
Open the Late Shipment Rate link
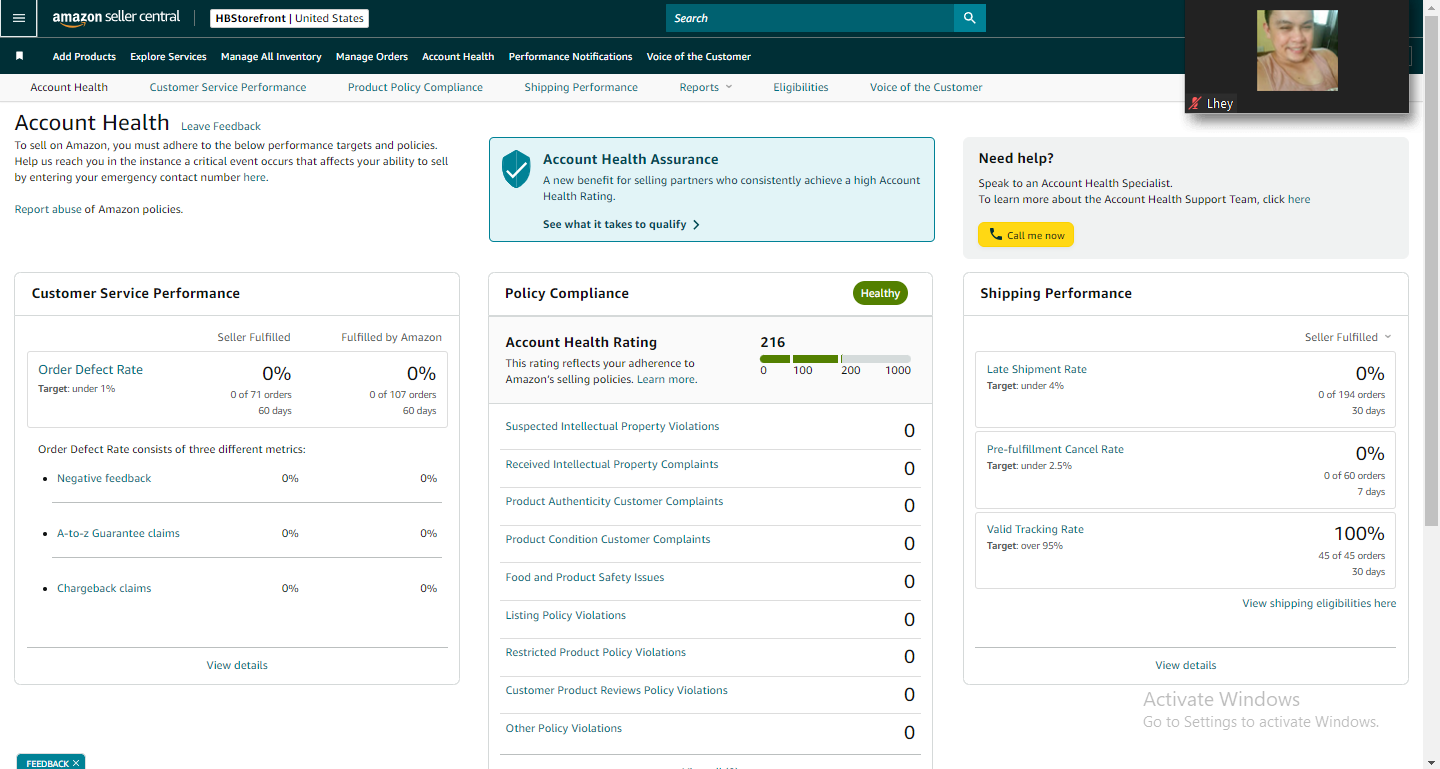(x=1037, y=369)
